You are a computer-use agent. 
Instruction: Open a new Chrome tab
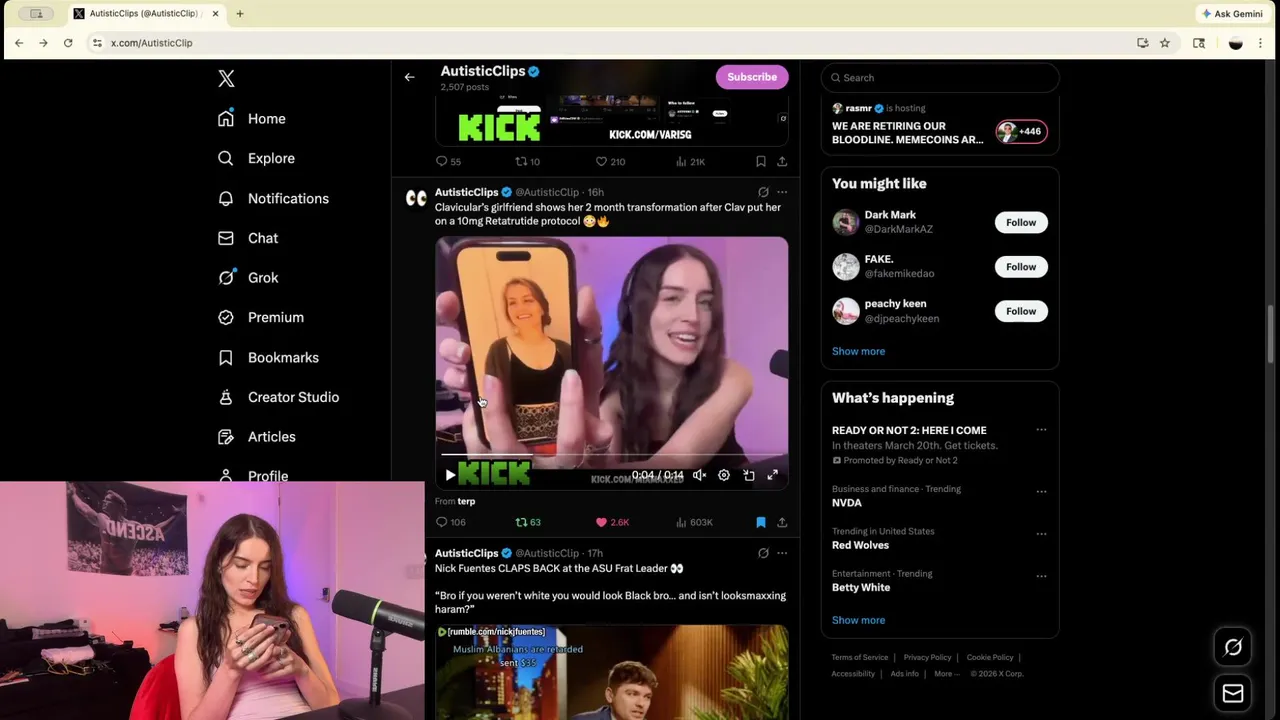[240, 14]
